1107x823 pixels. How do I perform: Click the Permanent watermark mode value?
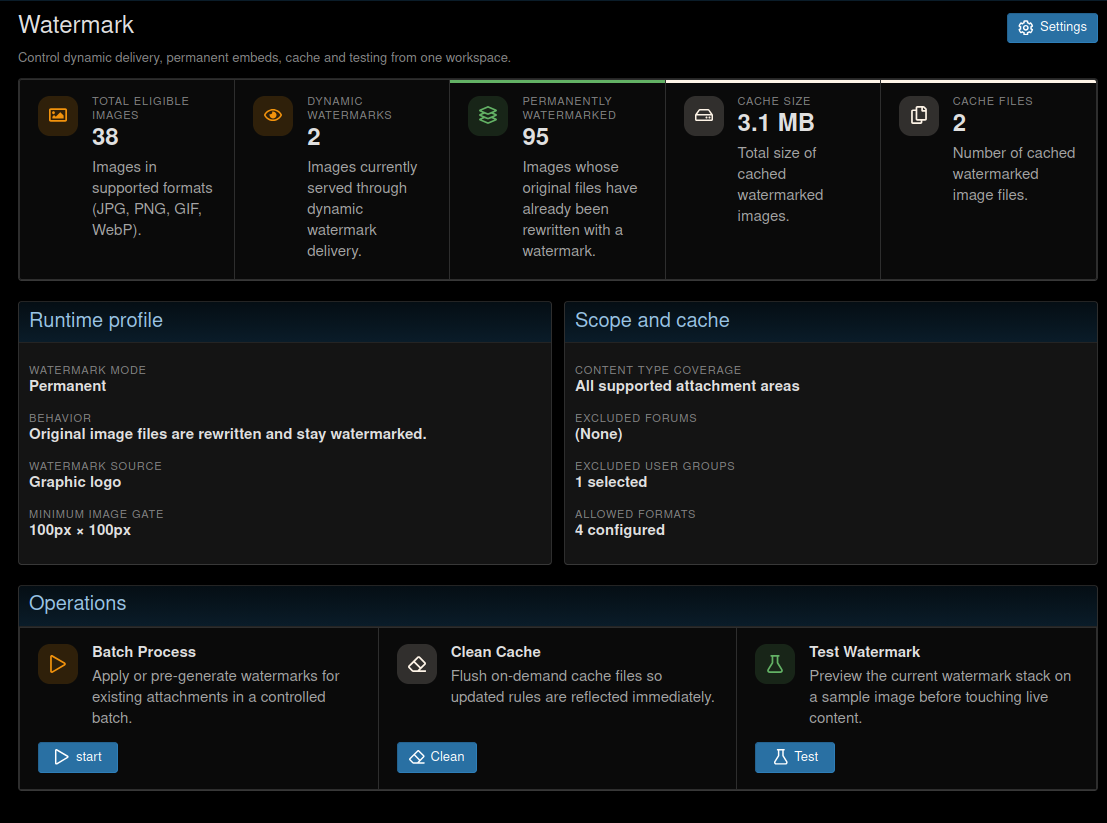68,386
